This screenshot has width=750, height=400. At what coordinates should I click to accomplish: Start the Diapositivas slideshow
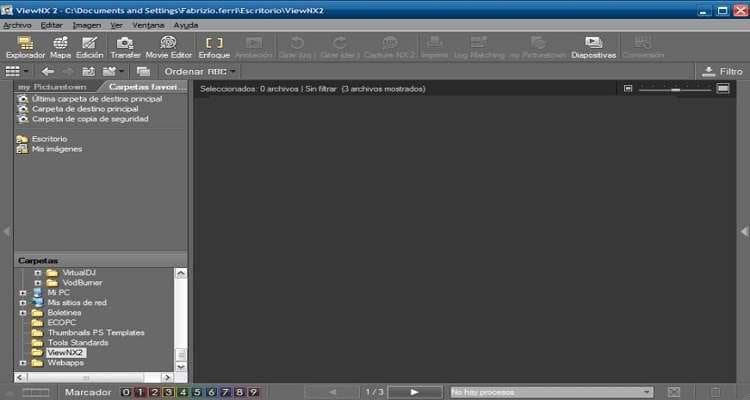point(594,47)
